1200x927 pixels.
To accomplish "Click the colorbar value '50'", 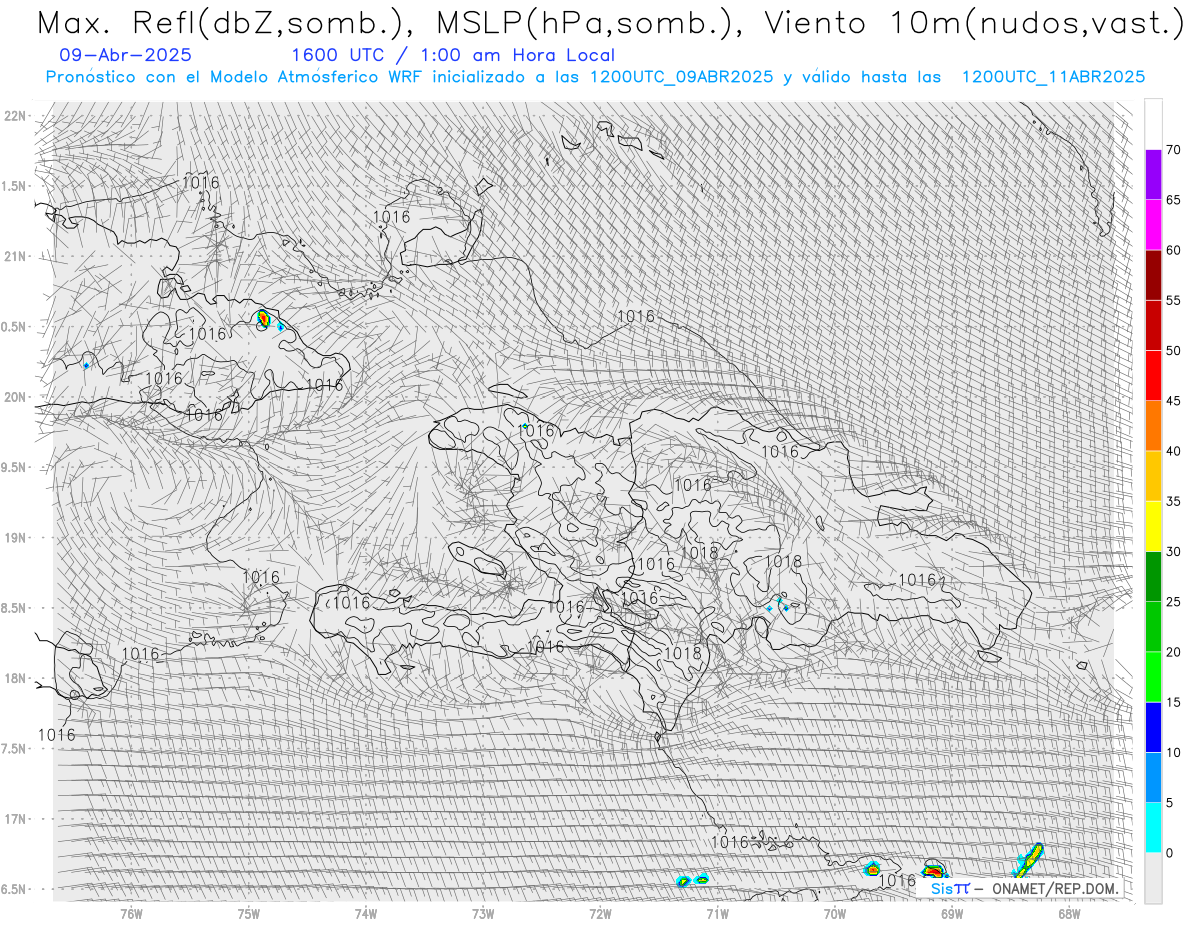I will point(1173,351).
